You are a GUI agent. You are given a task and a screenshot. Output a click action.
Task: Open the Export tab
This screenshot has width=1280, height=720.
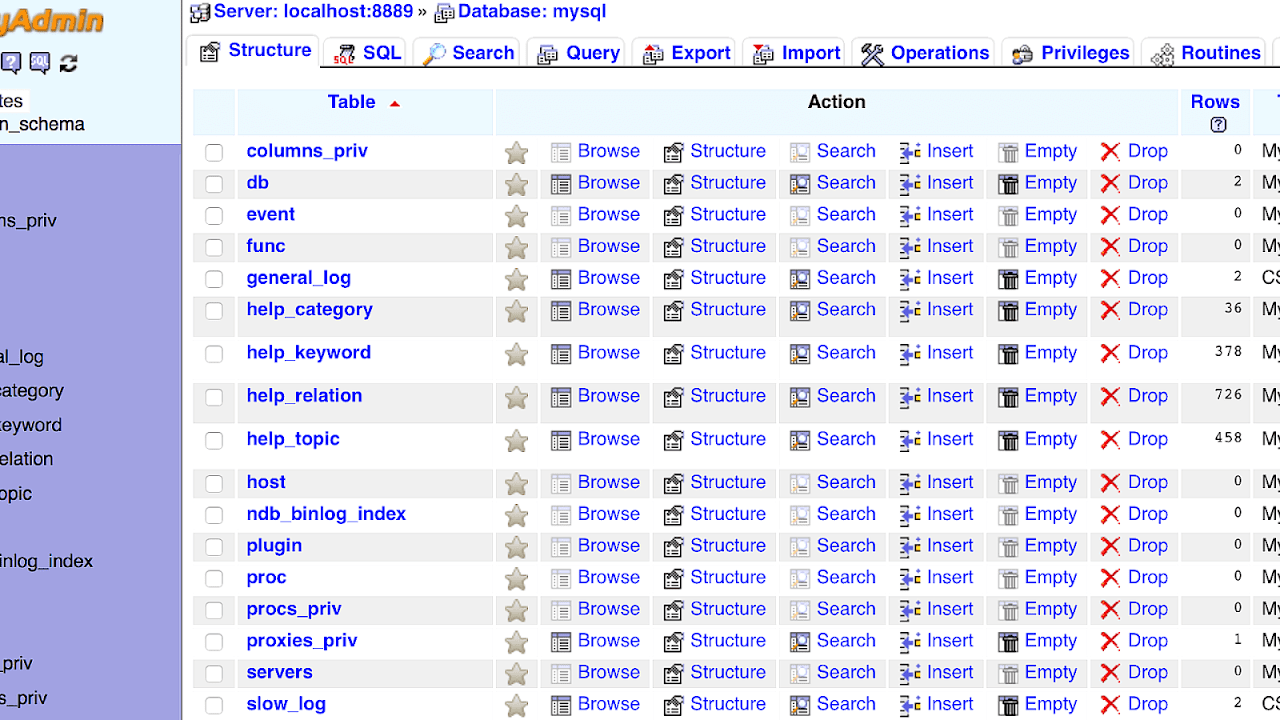[x=686, y=53]
